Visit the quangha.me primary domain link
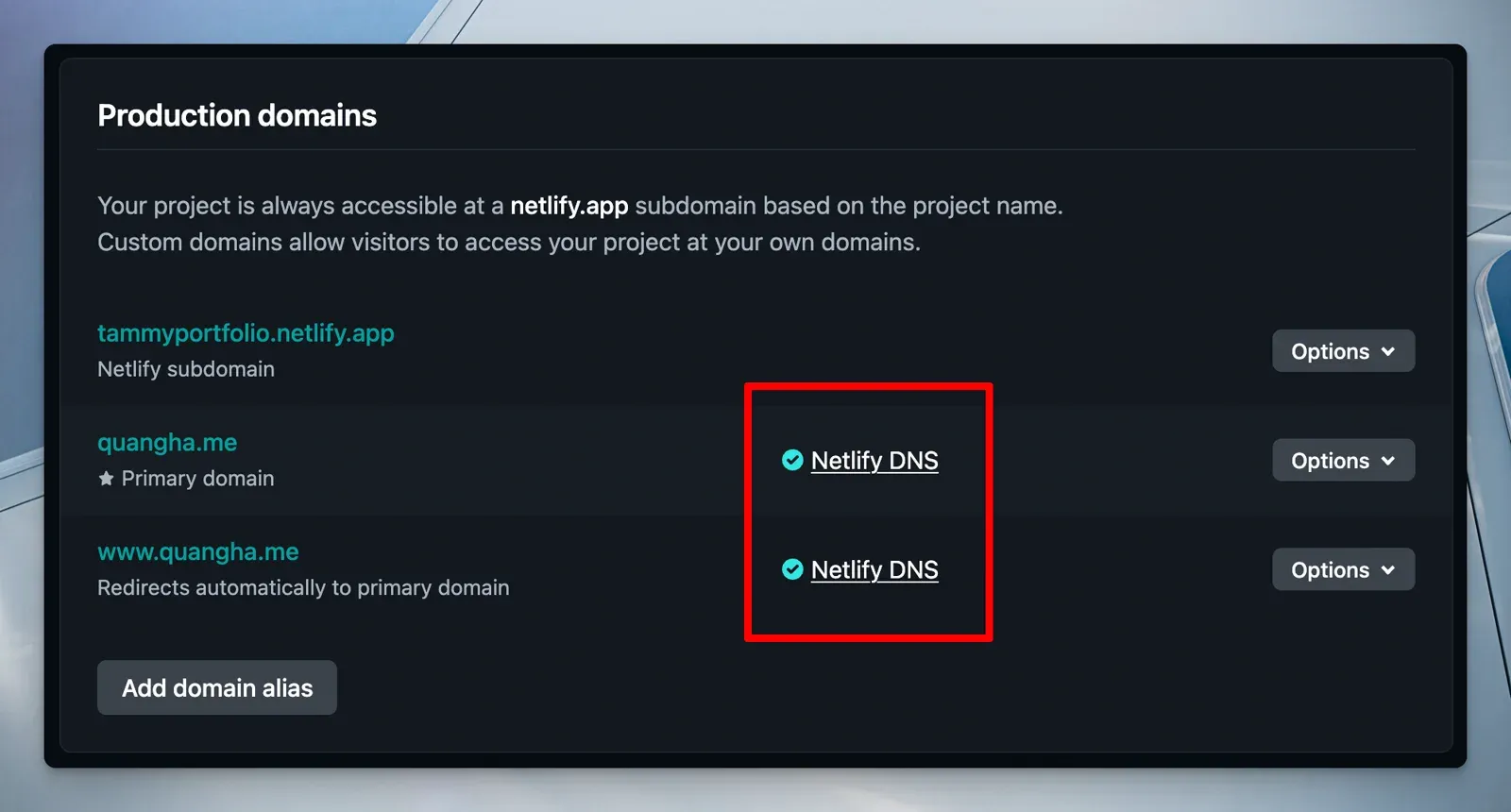The width and height of the screenshot is (1511, 812). pos(167,443)
